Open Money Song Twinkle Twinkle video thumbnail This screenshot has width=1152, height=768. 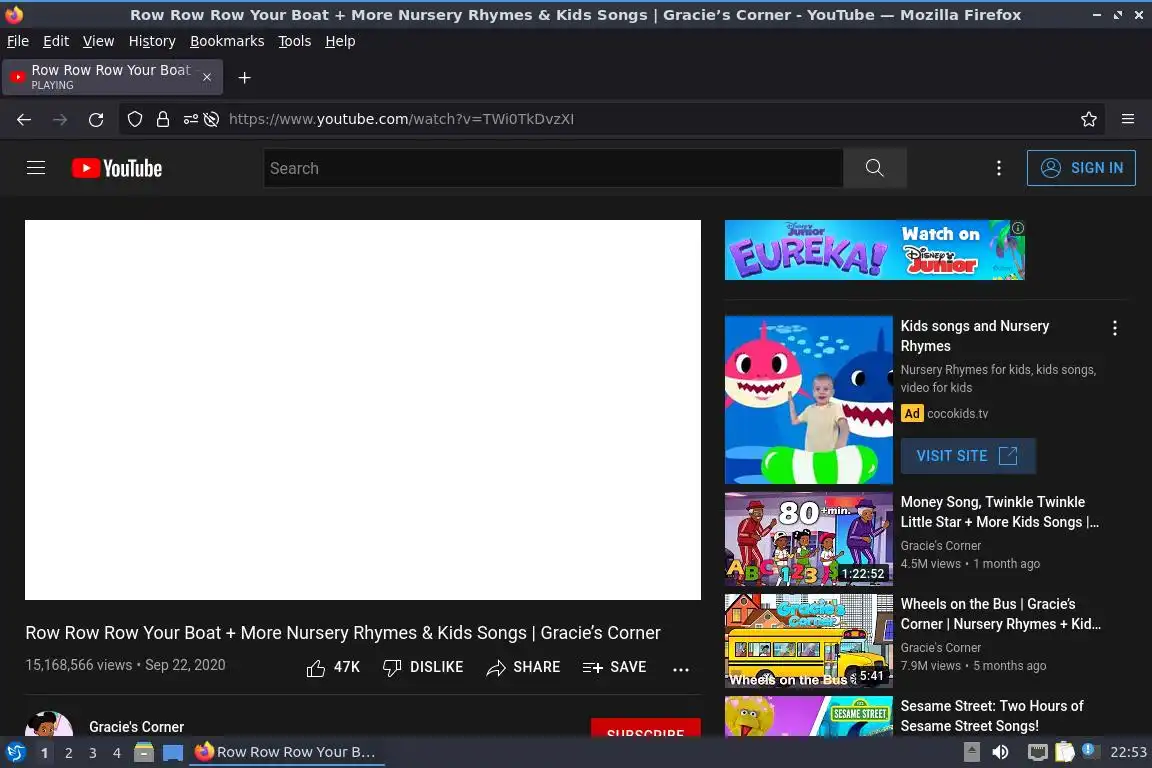[x=808, y=539]
